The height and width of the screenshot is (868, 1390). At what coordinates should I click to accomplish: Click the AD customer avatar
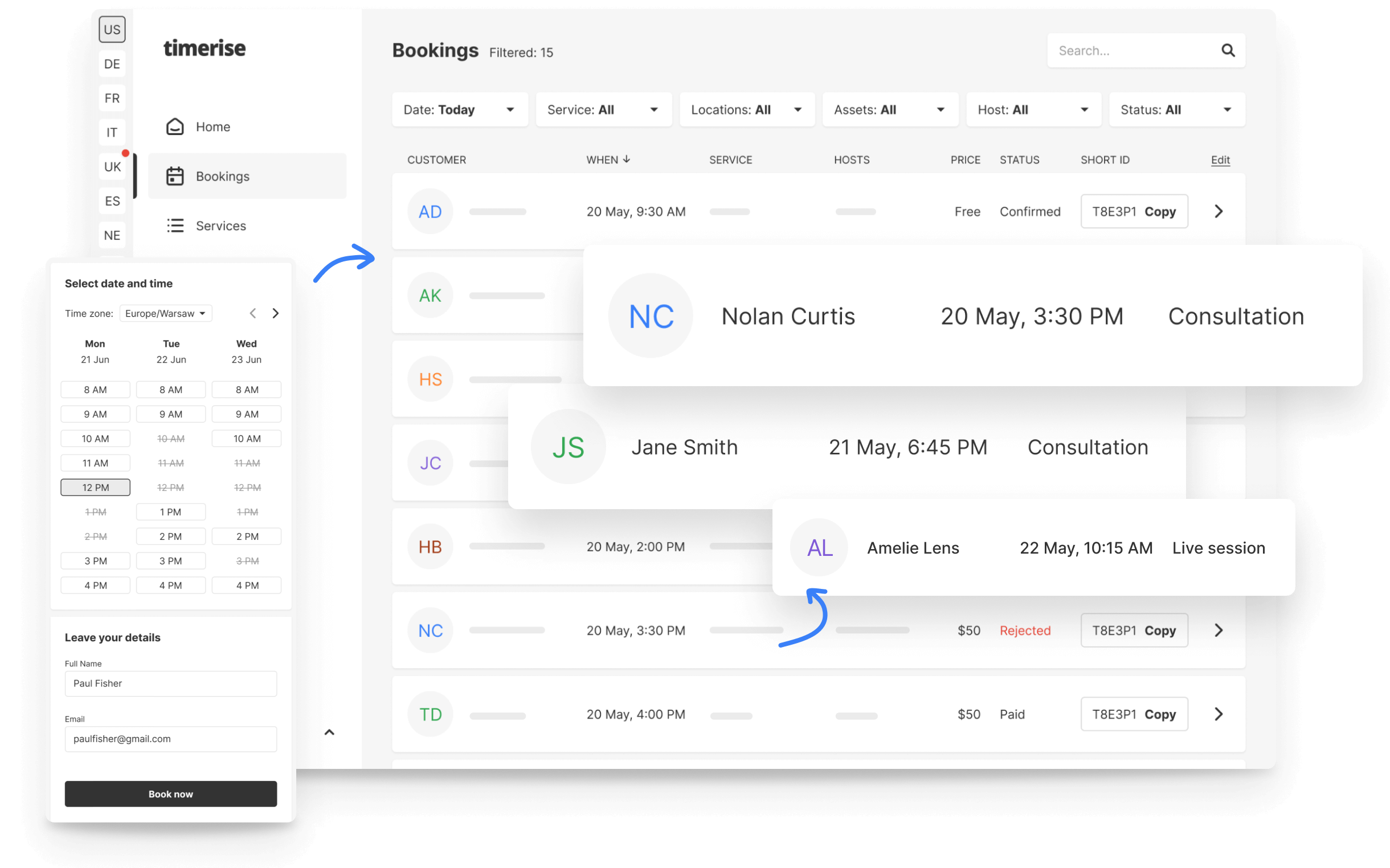430,211
